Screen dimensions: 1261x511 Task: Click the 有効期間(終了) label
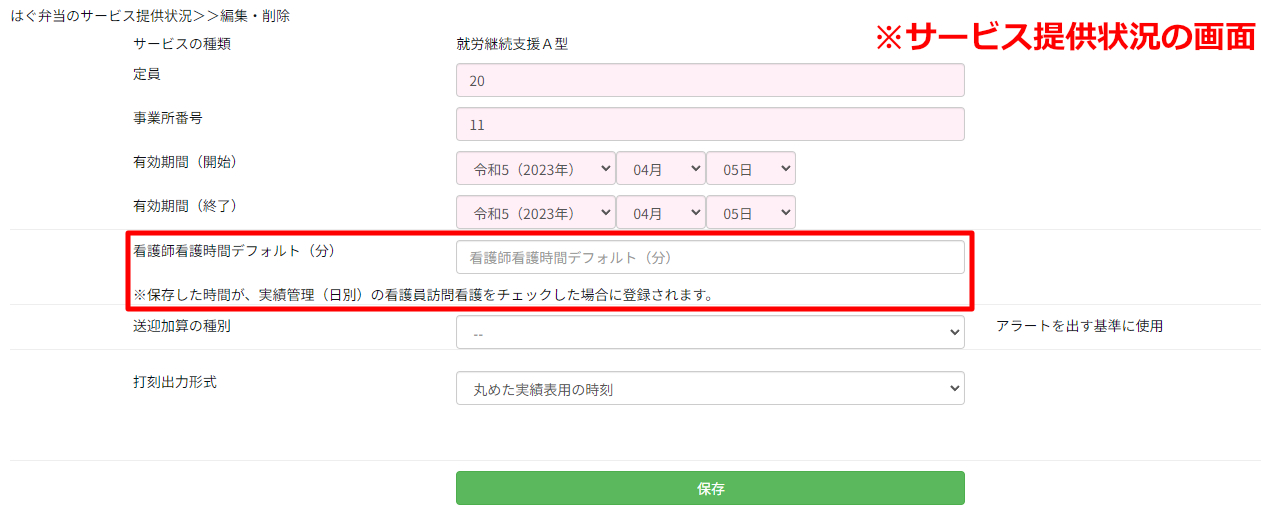click(185, 205)
